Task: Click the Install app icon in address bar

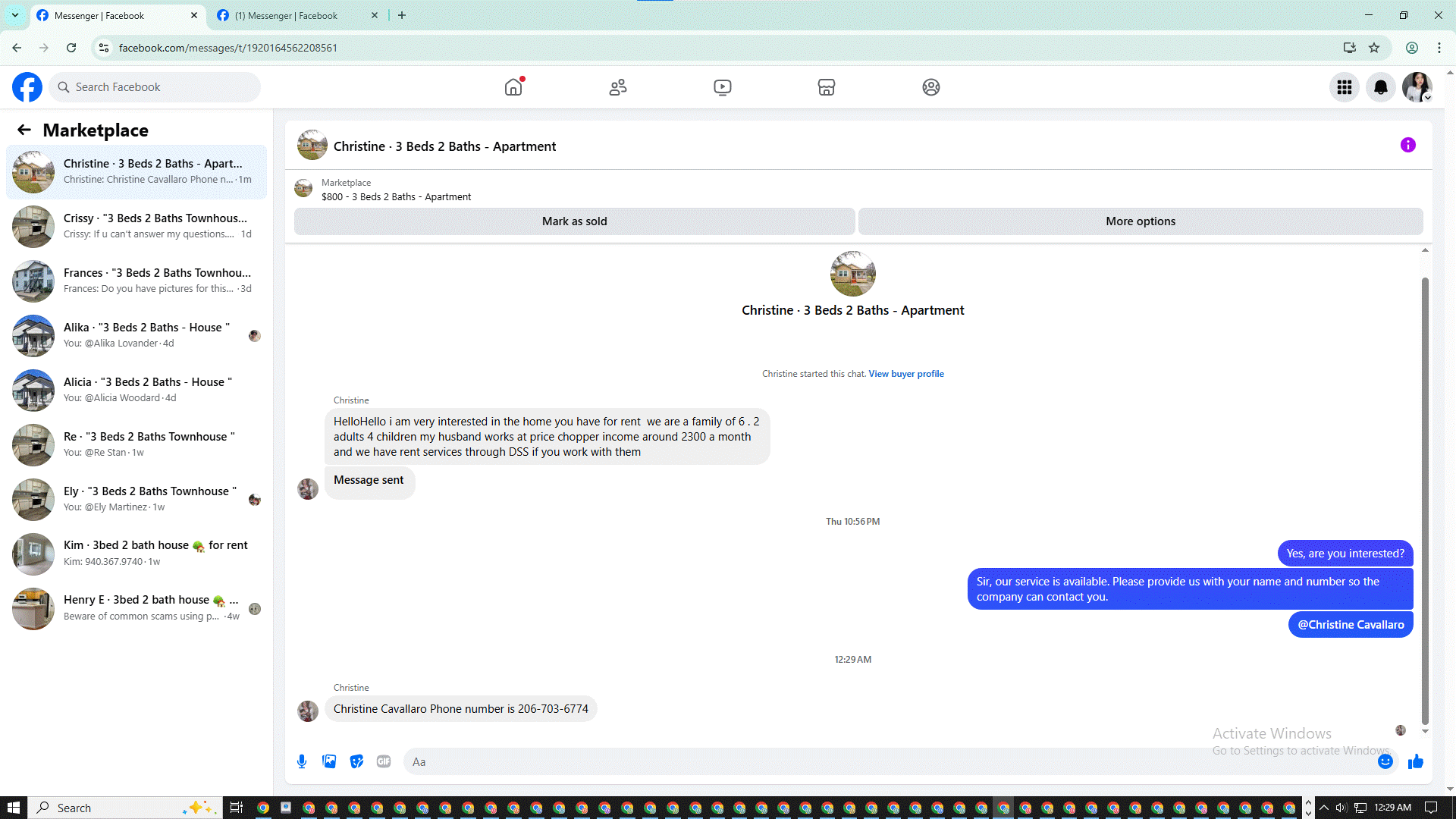Action: (1350, 48)
